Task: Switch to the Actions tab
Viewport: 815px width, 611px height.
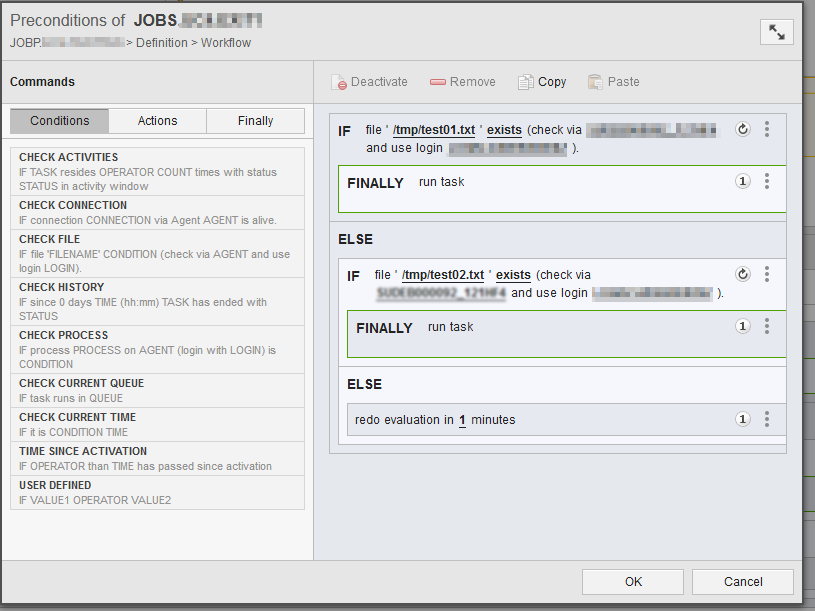Action: click(x=156, y=120)
